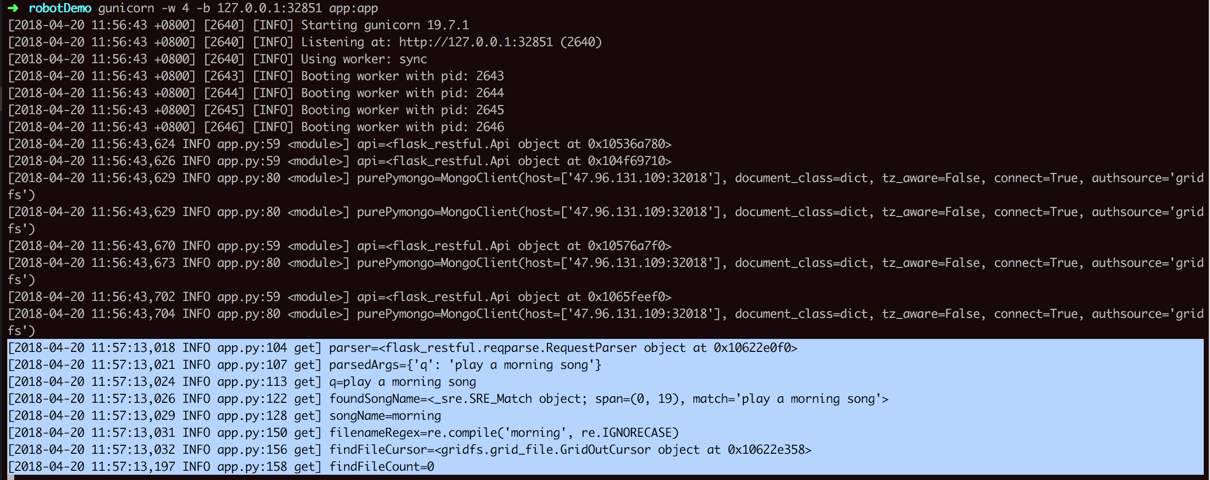Viewport: 1210px width, 480px height.
Task: Click the robotDemo directory name in prompt
Action: click(60, 8)
